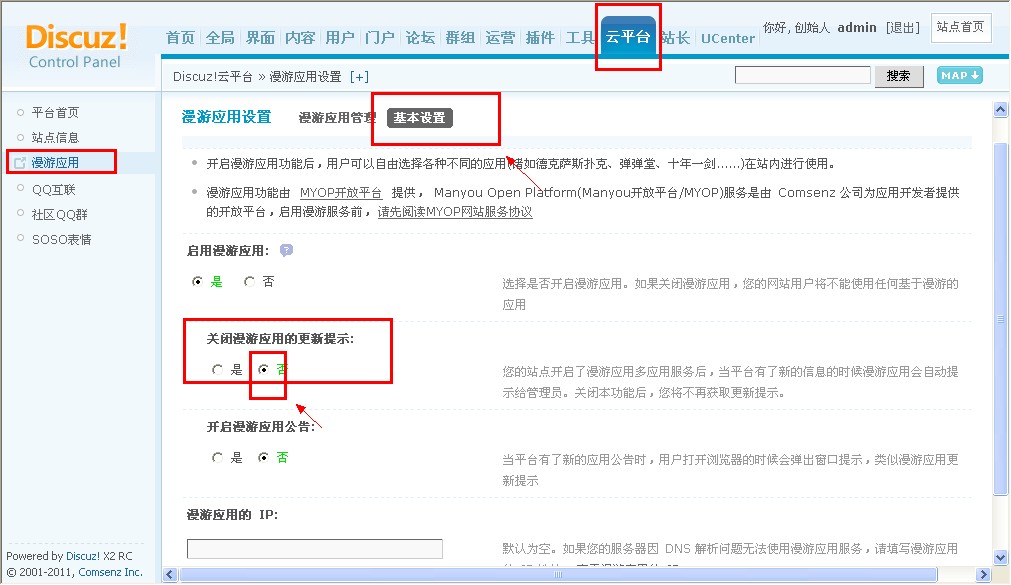Click the 搜索 button
Viewport: 1011px width, 585px height.
tap(898, 76)
